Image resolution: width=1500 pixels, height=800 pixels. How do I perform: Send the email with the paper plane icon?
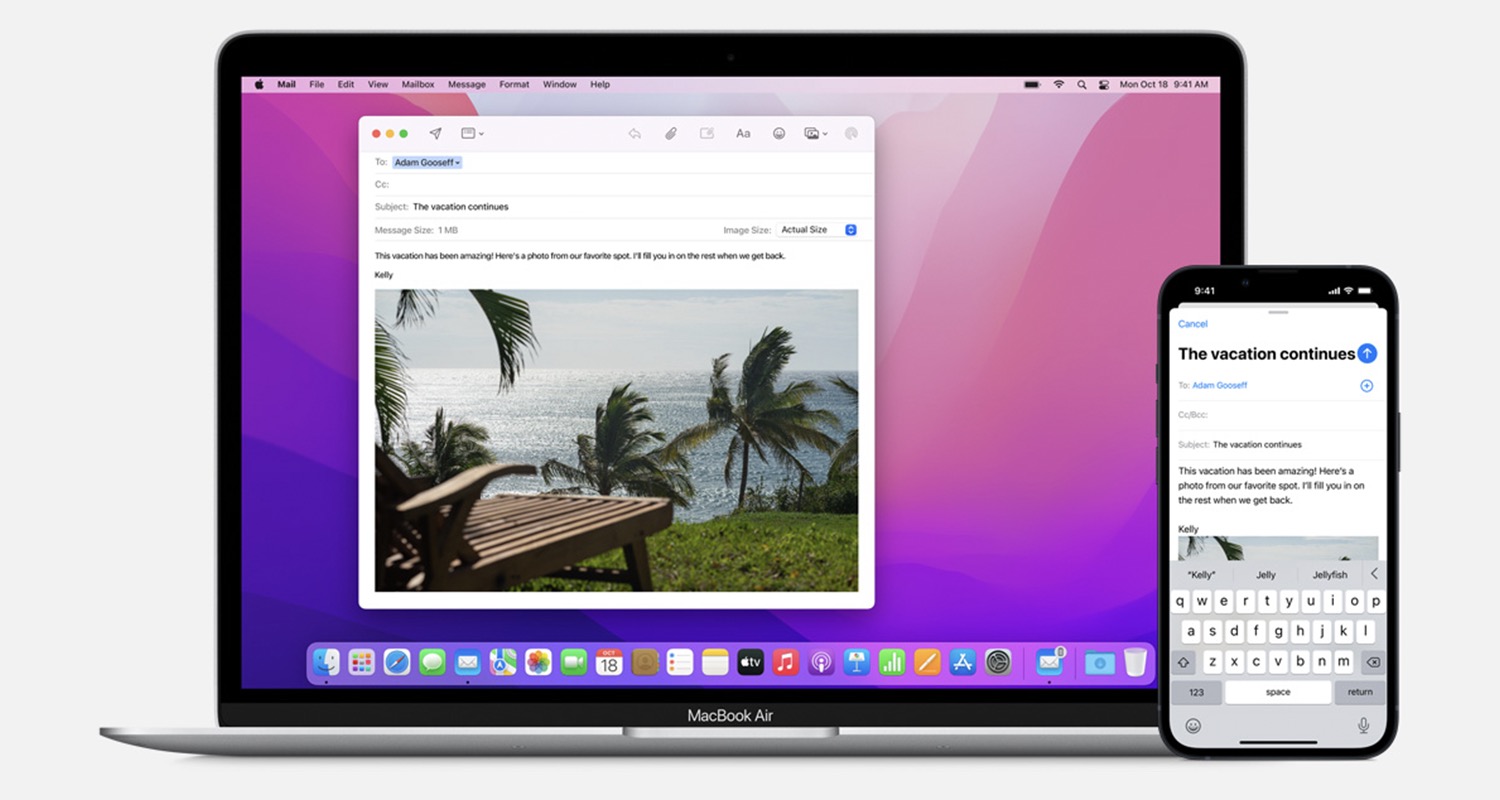pyautogui.click(x=435, y=133)
